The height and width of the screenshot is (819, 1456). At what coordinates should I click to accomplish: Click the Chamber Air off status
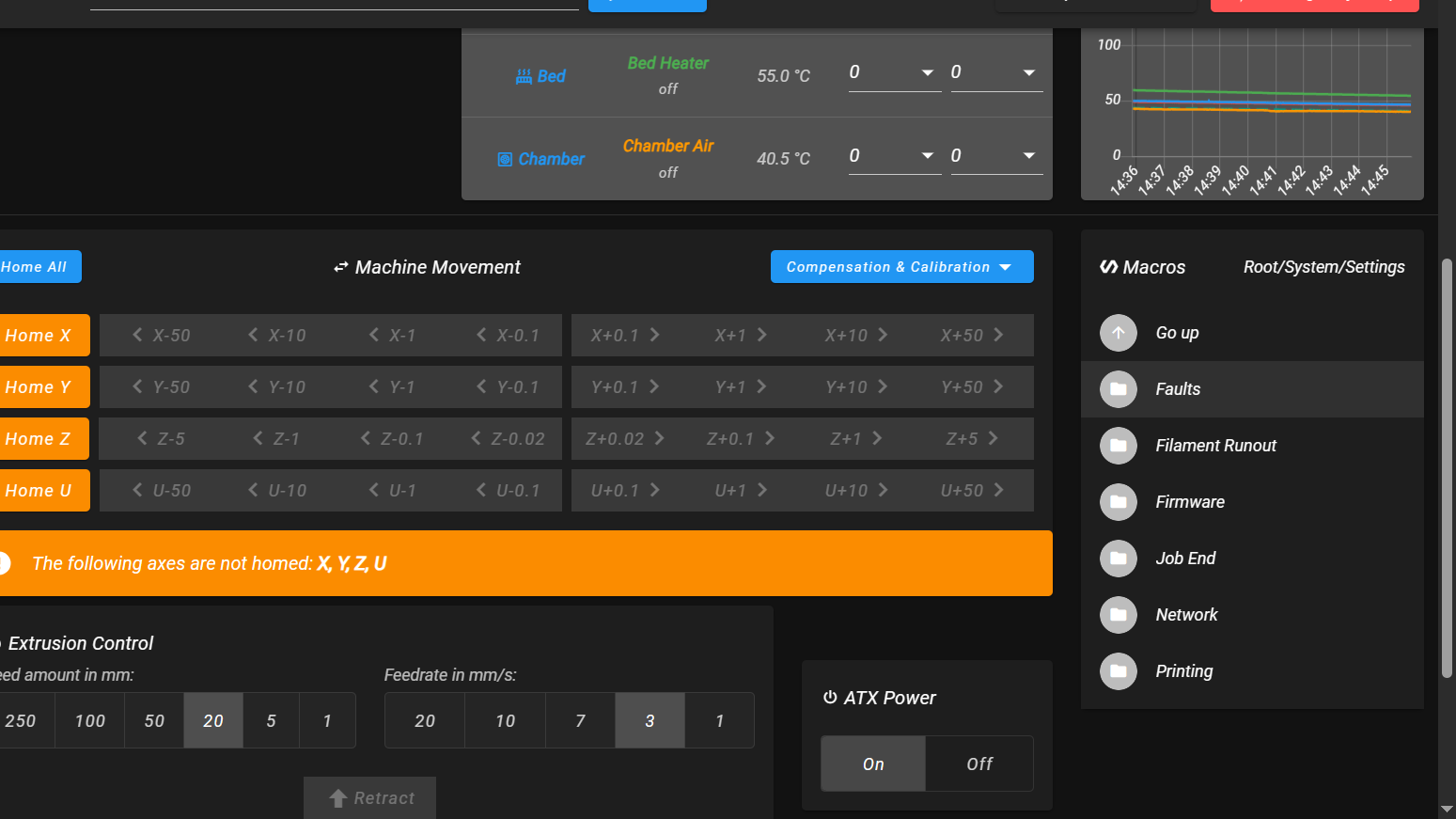click(x=668, y=173)
